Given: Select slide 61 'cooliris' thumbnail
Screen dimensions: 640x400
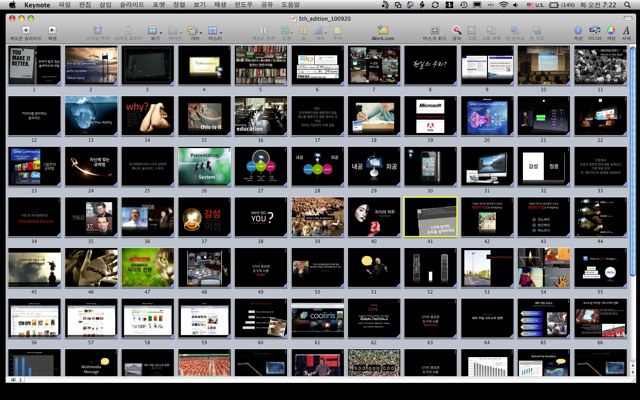Looking at the screenshot, I should coord(318,318).
